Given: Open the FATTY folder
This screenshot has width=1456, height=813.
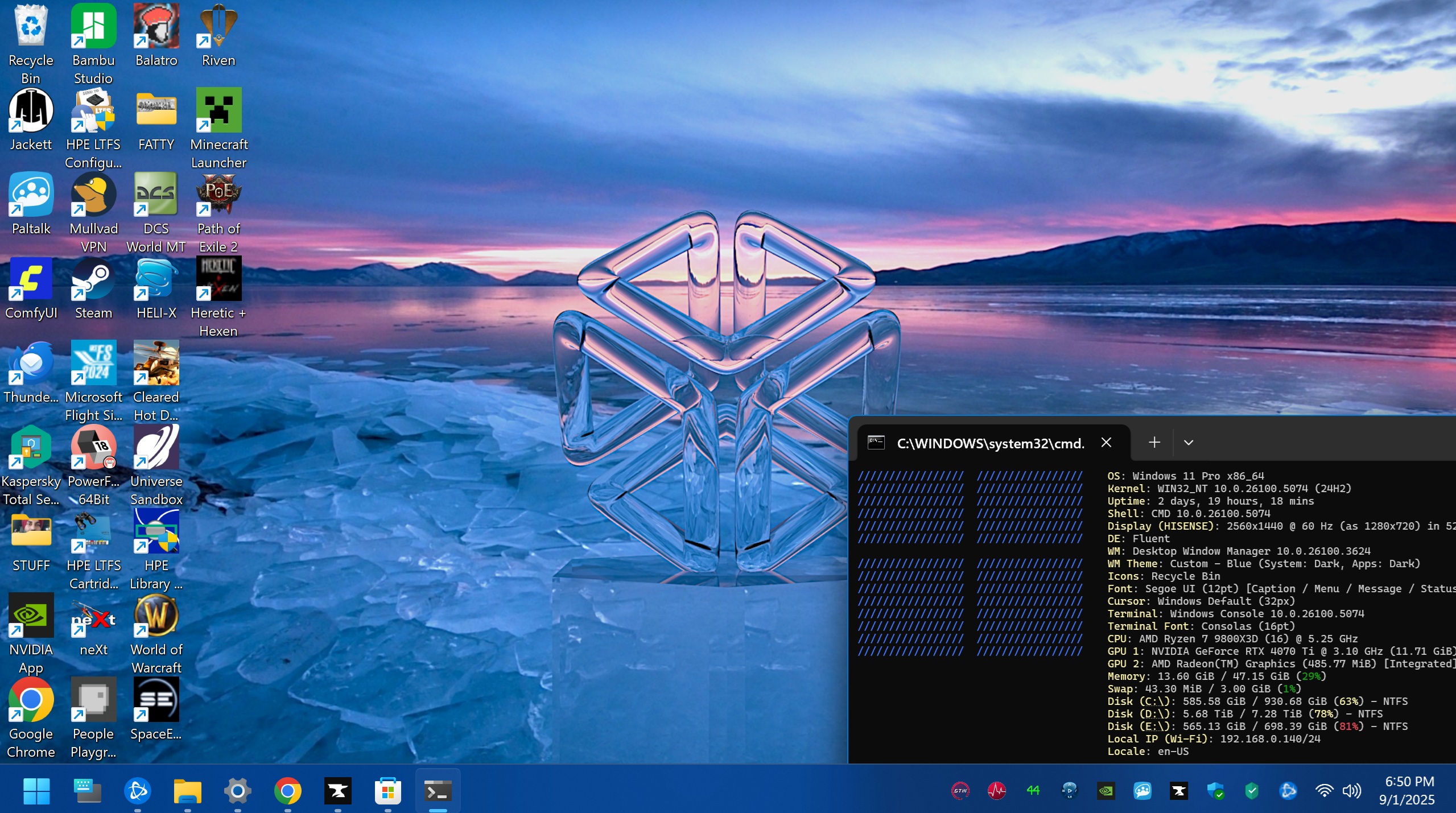Looking at the screenshot, I should tap(156, 110).
